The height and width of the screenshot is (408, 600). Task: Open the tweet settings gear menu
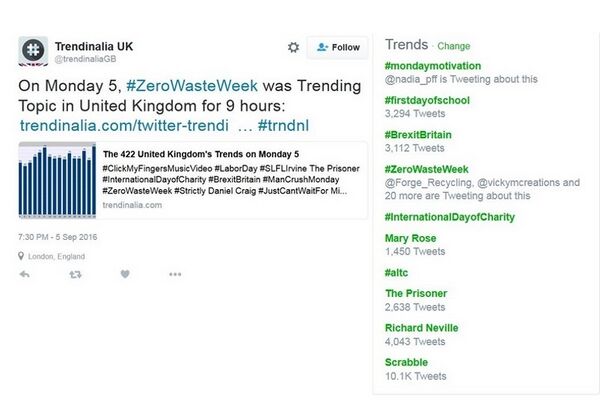[x=293, y=47]
